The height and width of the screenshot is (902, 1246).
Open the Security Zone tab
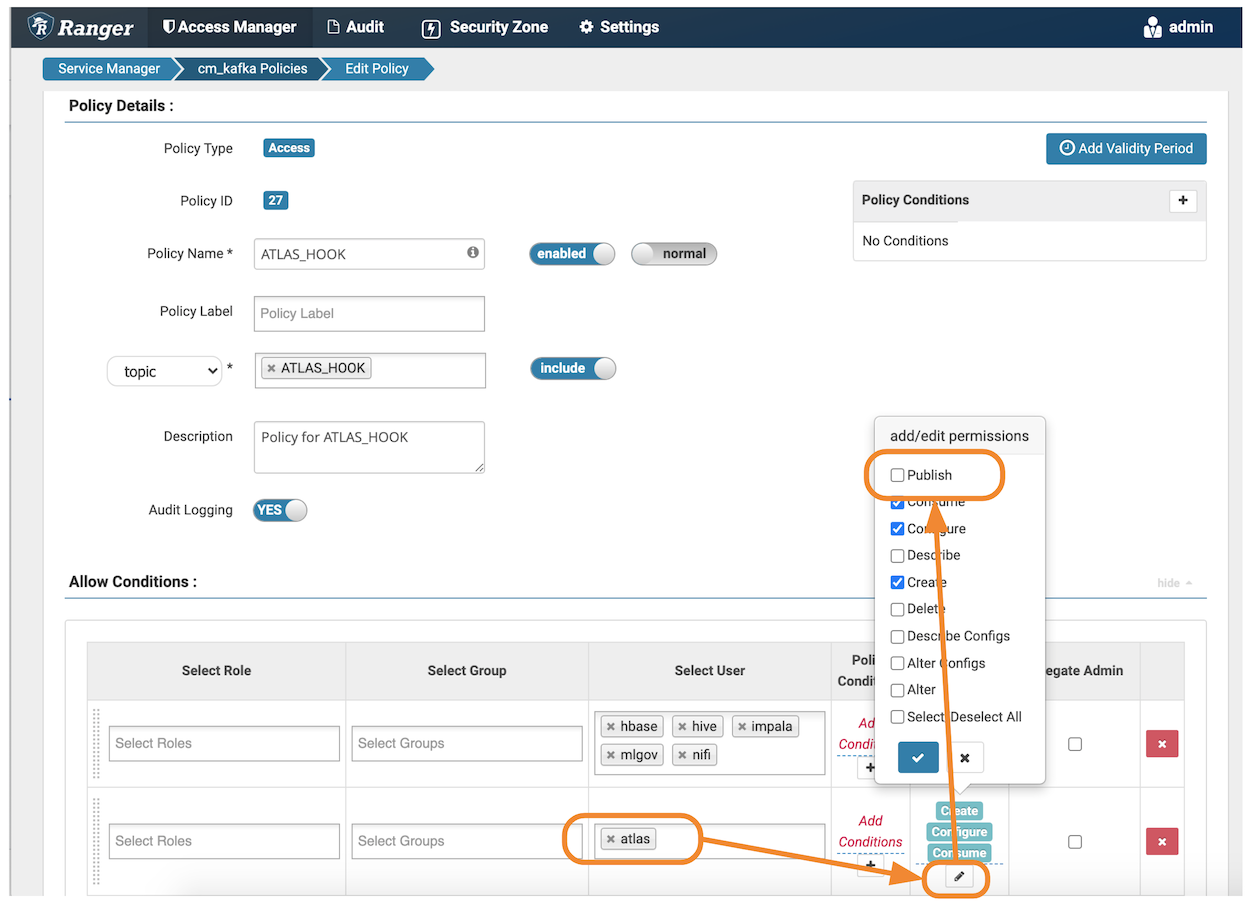(485, 27)
